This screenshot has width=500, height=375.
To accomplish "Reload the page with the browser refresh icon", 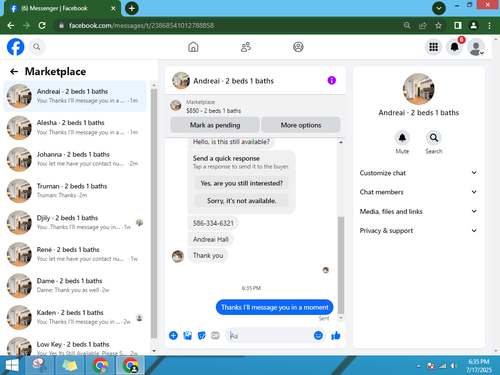I will pyautogui.click(x=42, y=25).
